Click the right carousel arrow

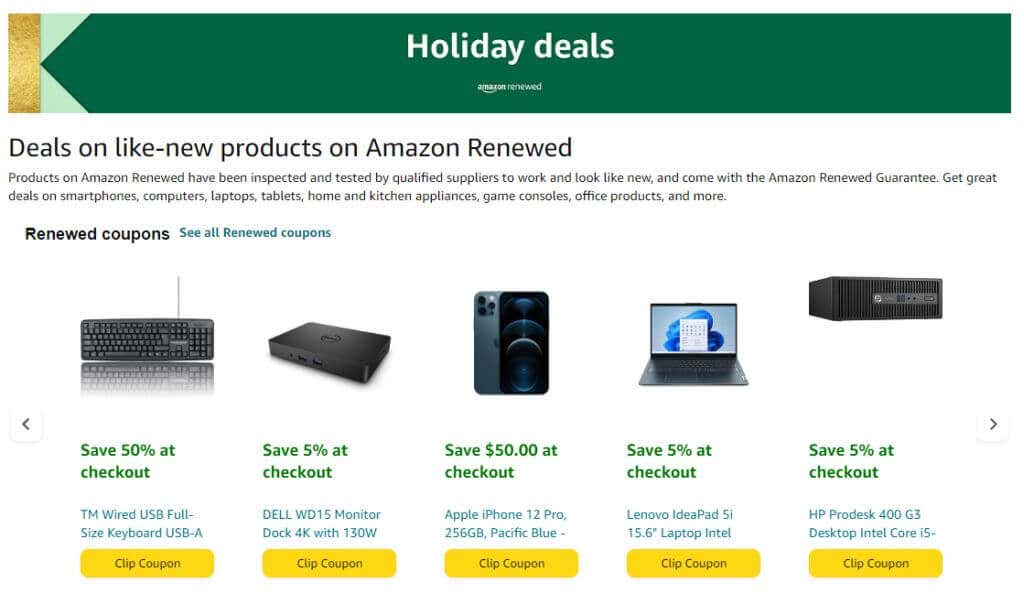point(992,424)
